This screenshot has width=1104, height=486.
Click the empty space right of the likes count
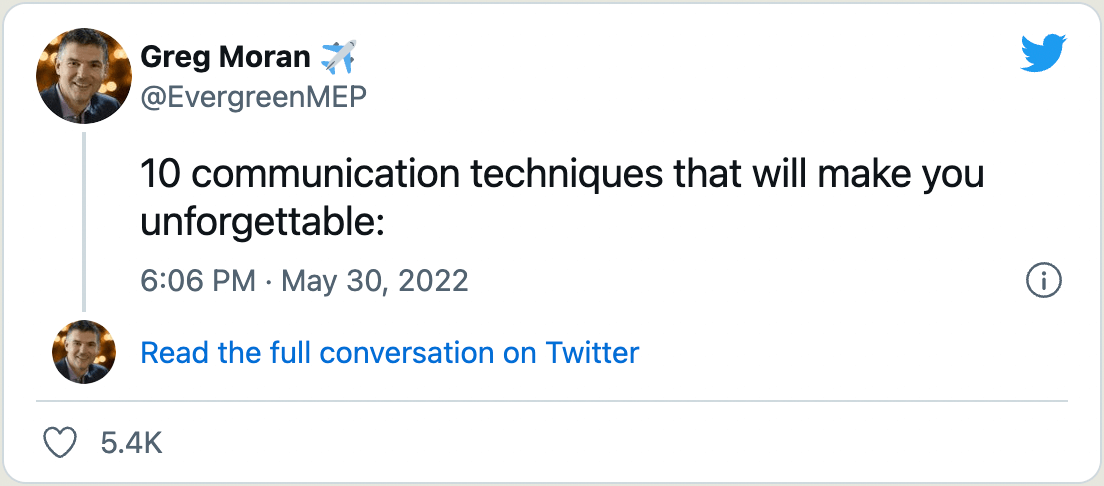point(600,443)
